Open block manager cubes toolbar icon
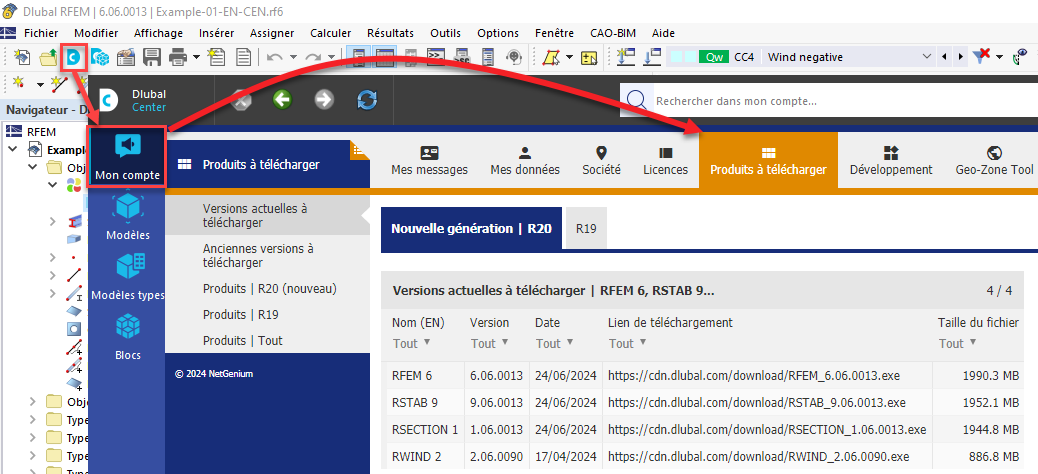 (100, 58)
